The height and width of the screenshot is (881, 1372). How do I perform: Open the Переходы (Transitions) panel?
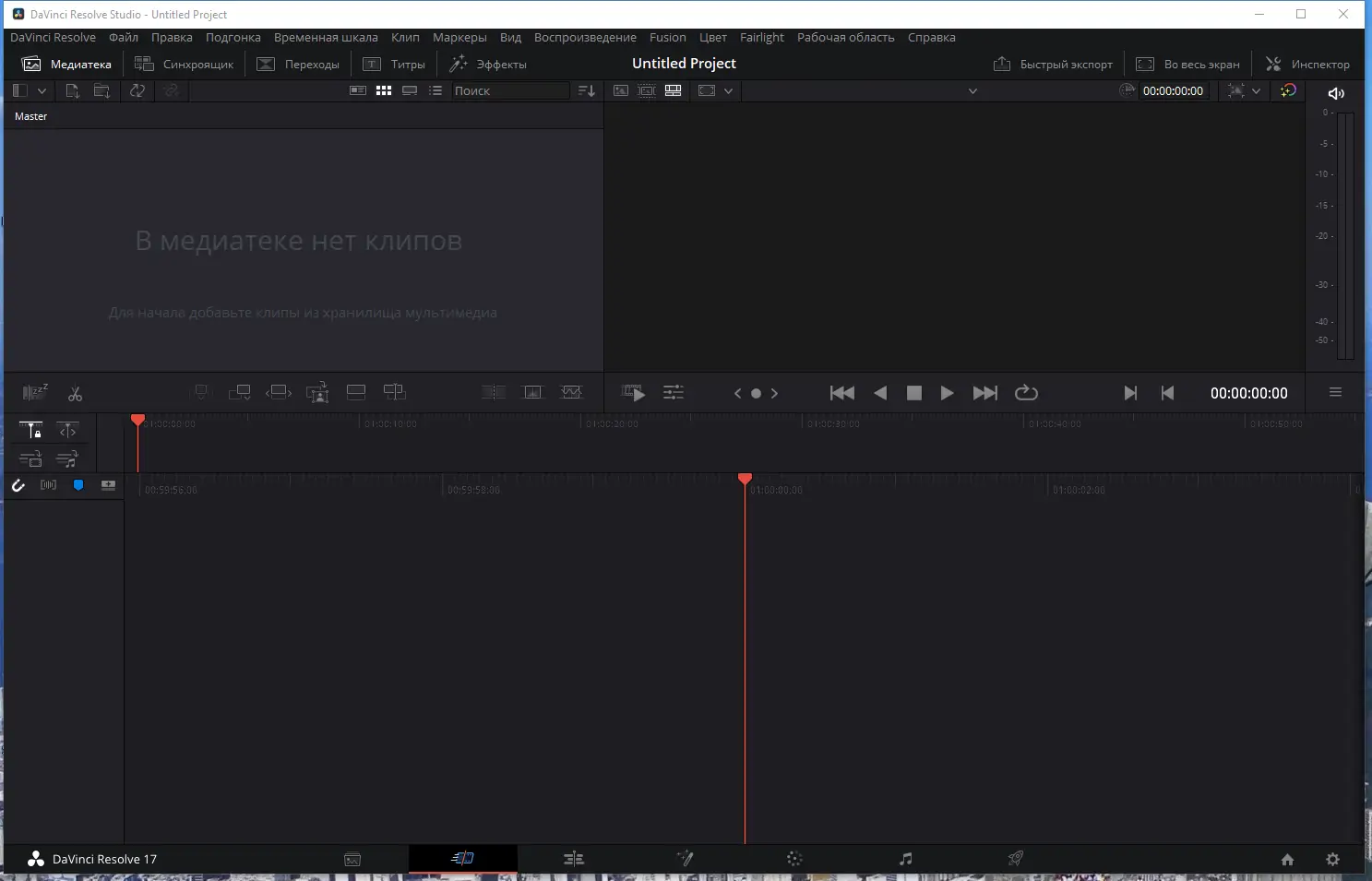pos(265,64)
